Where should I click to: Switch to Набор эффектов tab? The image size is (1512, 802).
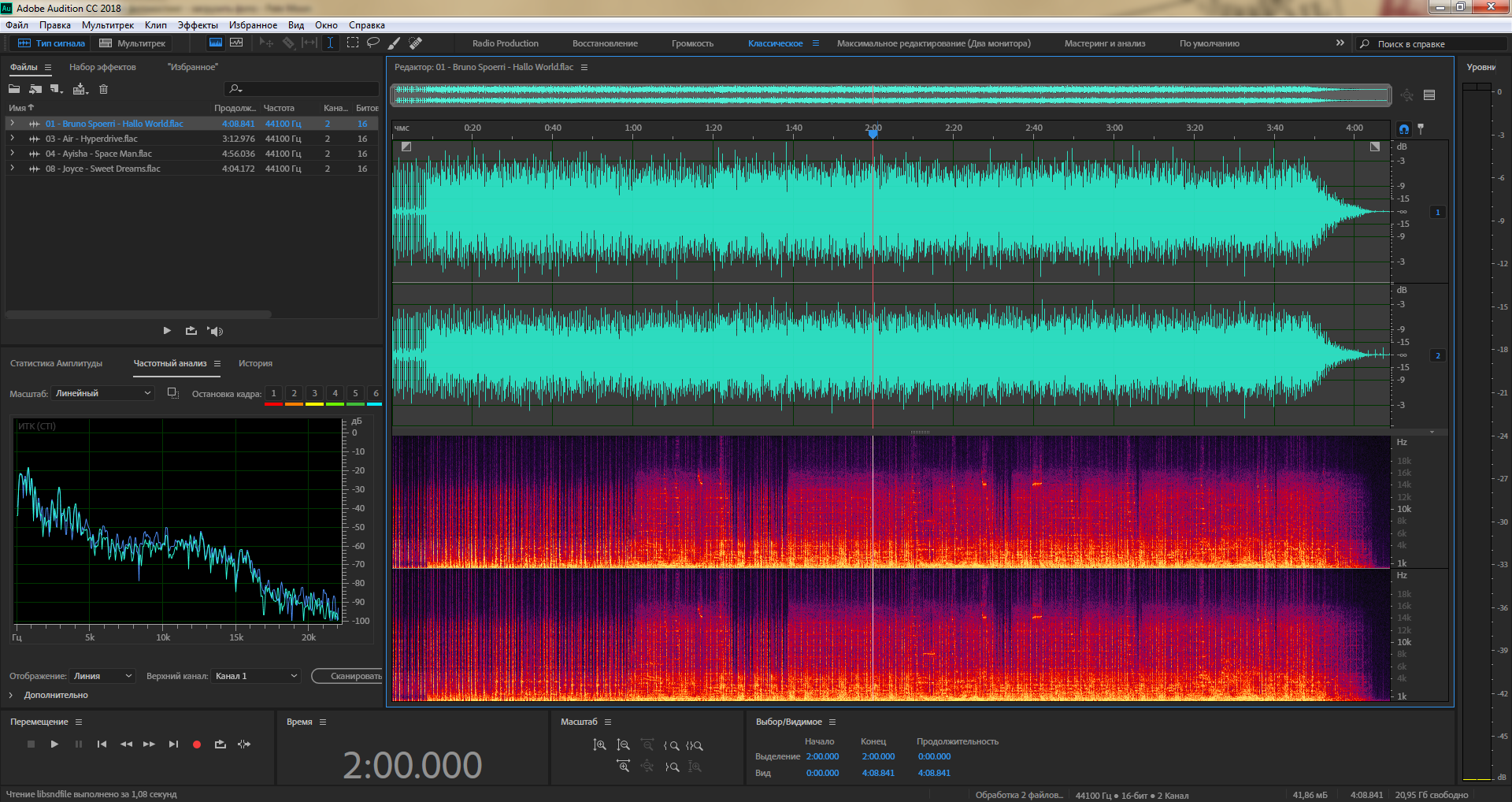tap(102, 67)
